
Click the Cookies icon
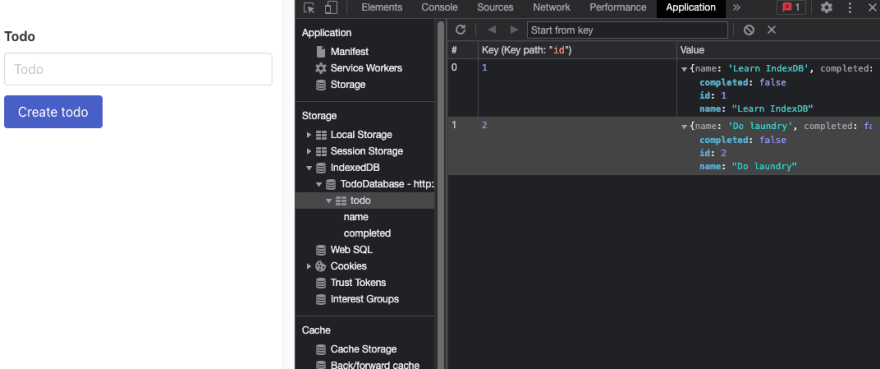321,266
